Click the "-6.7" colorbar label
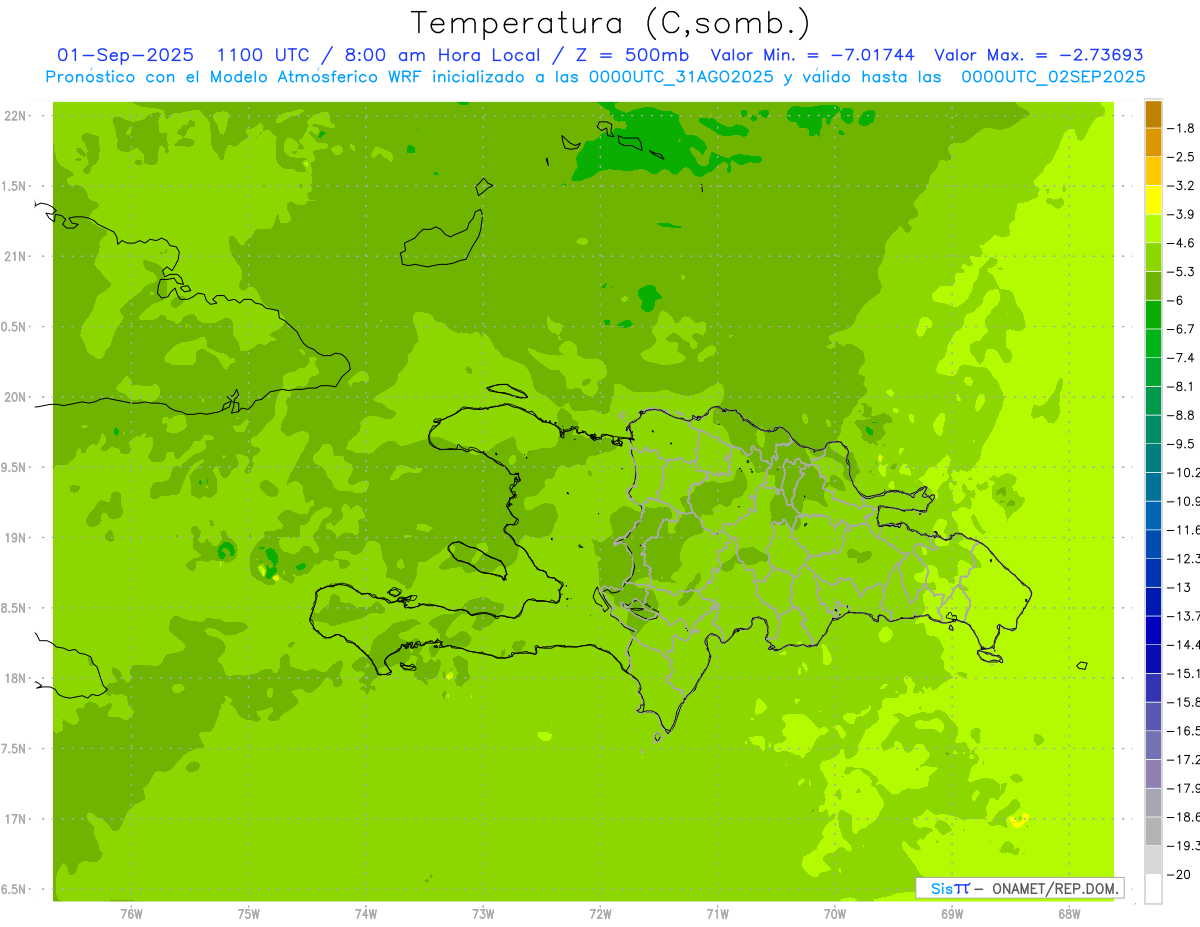The width and height of the screenshot is (1200, 927). [x=1182, y=329]
